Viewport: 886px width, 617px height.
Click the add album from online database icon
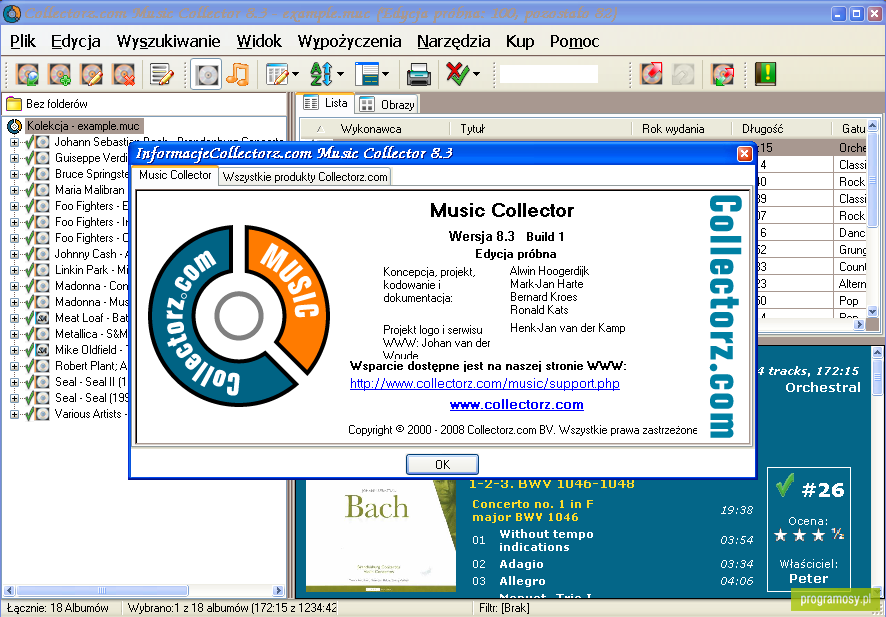27,74
